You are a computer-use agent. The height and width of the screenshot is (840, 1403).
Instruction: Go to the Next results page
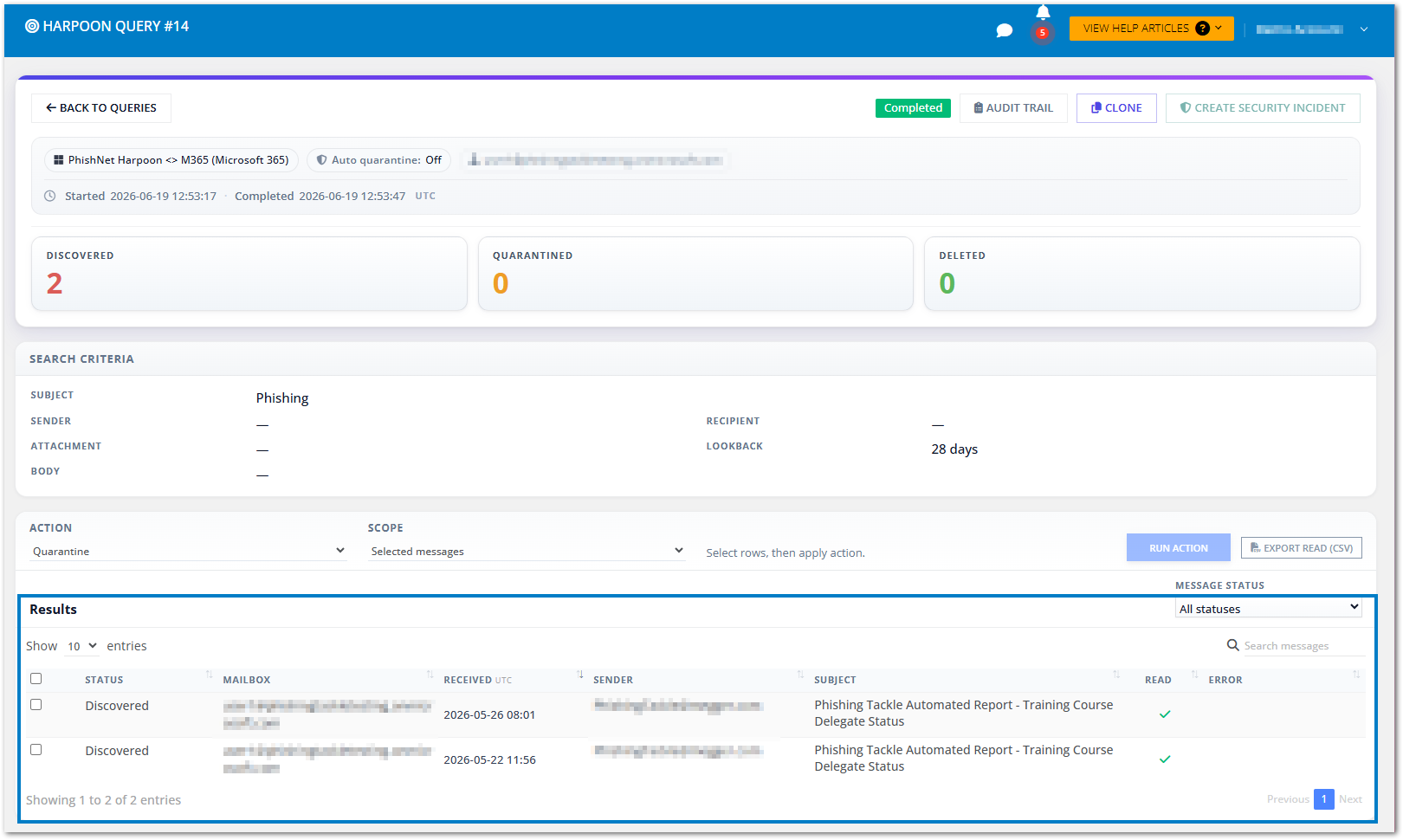(x=1350, y=799)
